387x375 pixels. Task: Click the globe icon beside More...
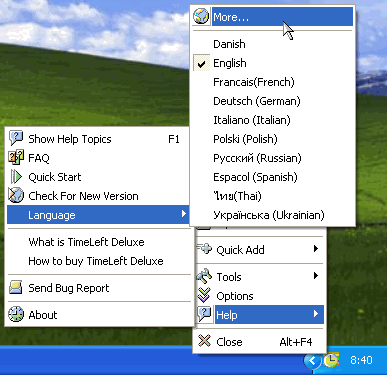(201, 16)
